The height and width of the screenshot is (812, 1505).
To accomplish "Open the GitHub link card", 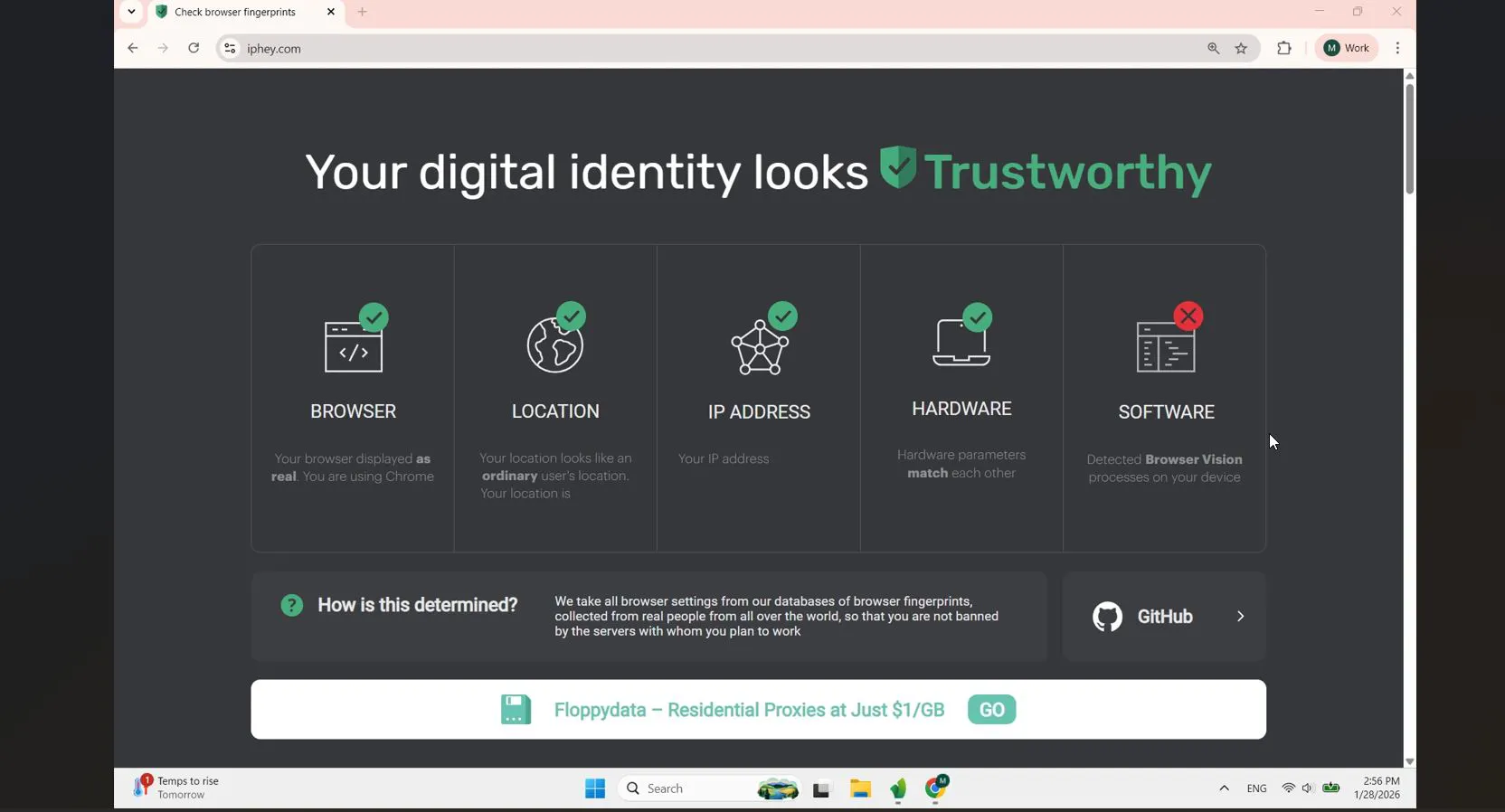I will click(1165, 617).
